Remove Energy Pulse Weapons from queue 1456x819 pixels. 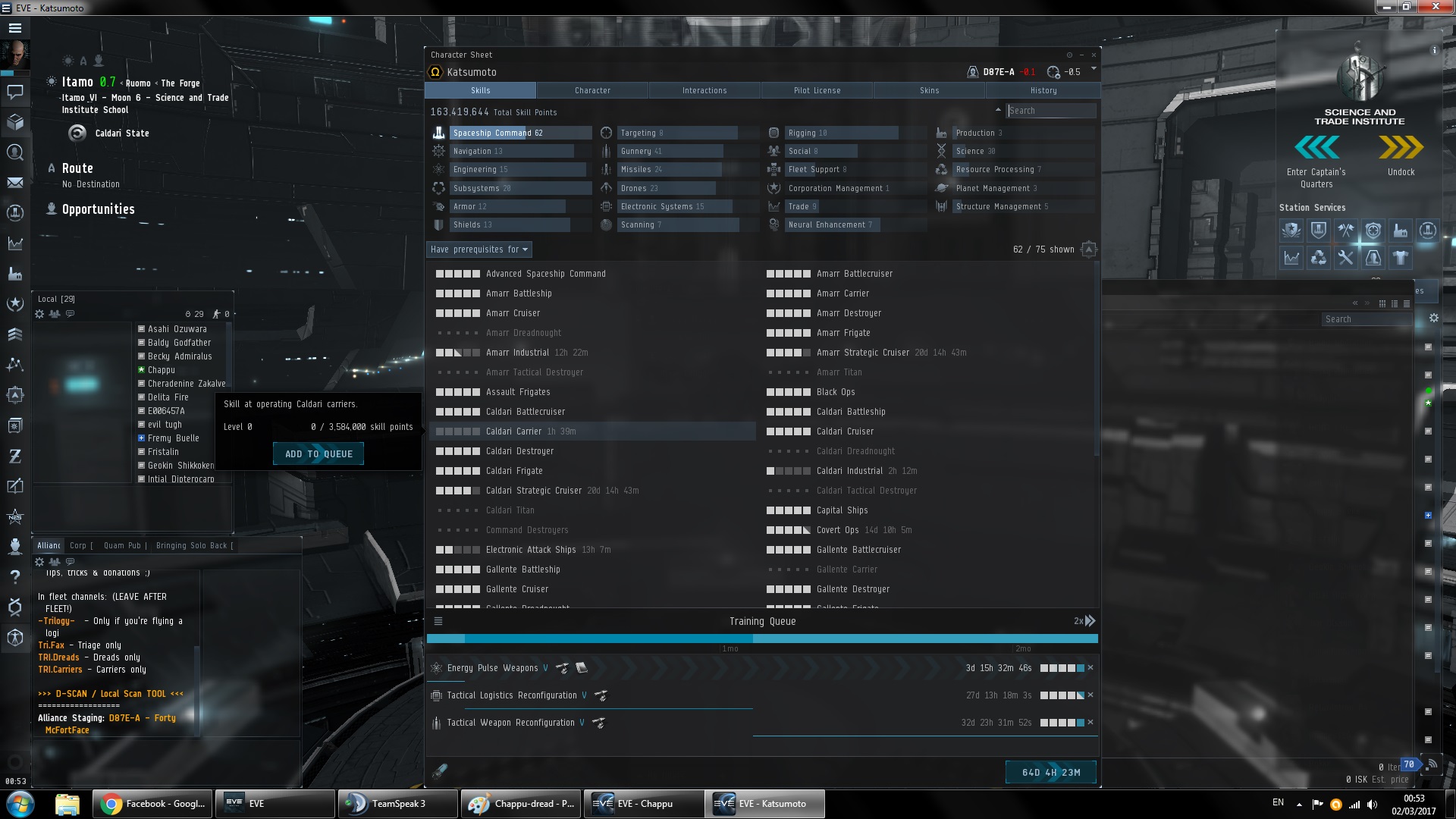pyautogui.click(x=1090, y=668)
